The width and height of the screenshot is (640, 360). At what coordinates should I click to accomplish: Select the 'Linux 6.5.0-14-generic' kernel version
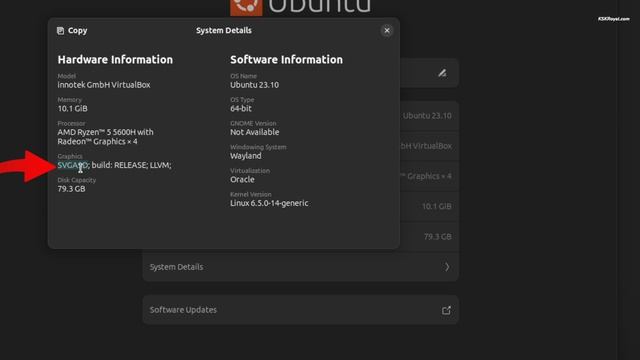[x=269, y=203]
